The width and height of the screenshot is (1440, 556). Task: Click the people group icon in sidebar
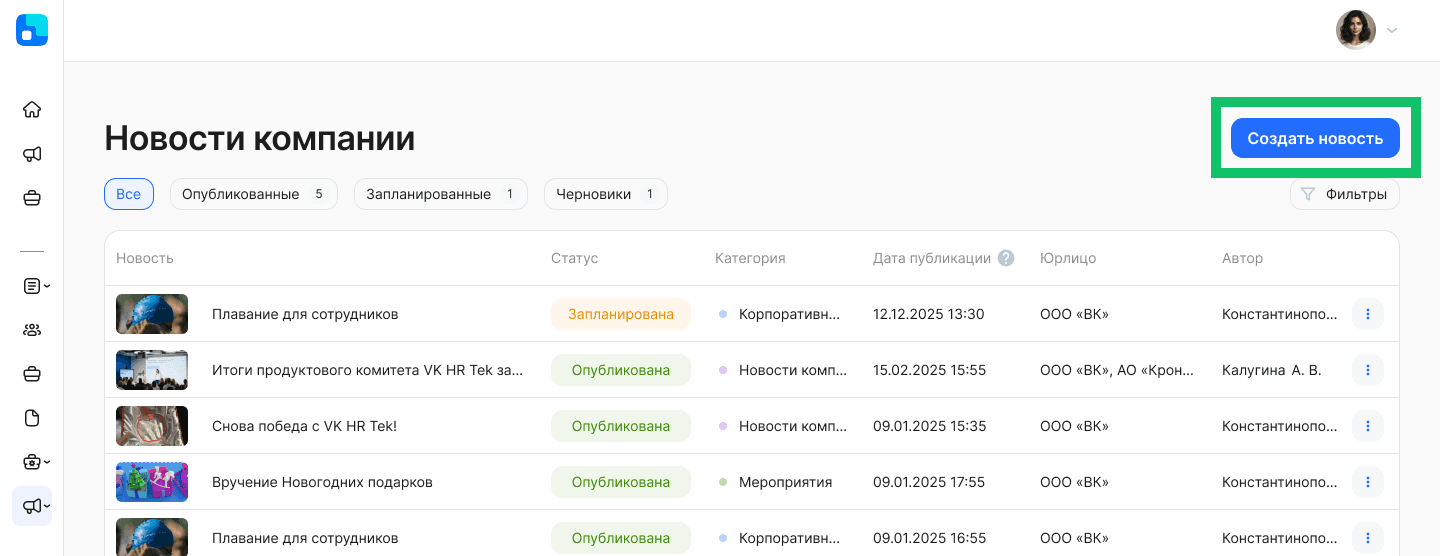(x=32, y=330)
